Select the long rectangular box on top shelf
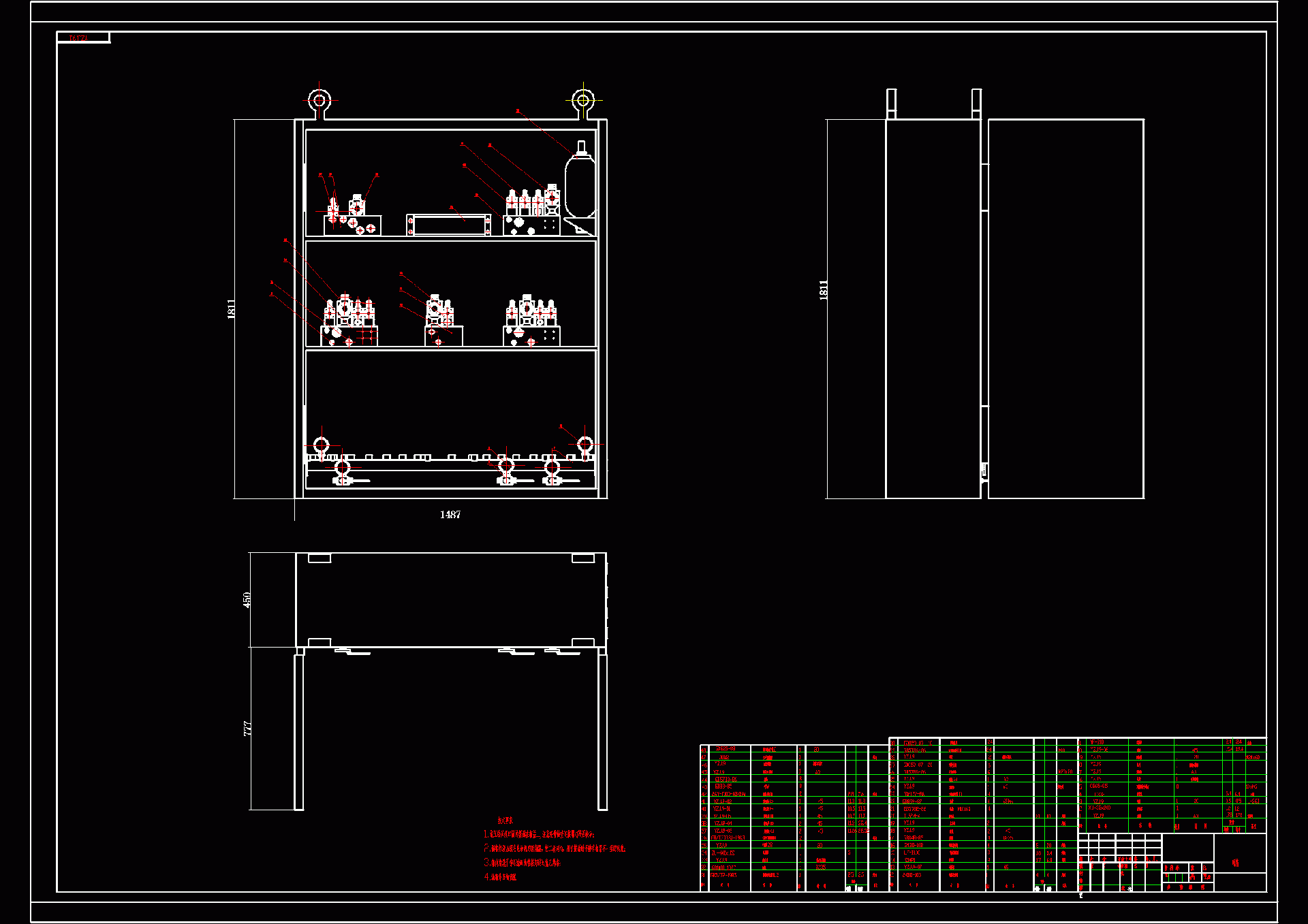This screenshot has height=924, width=1308. point(450,225)
